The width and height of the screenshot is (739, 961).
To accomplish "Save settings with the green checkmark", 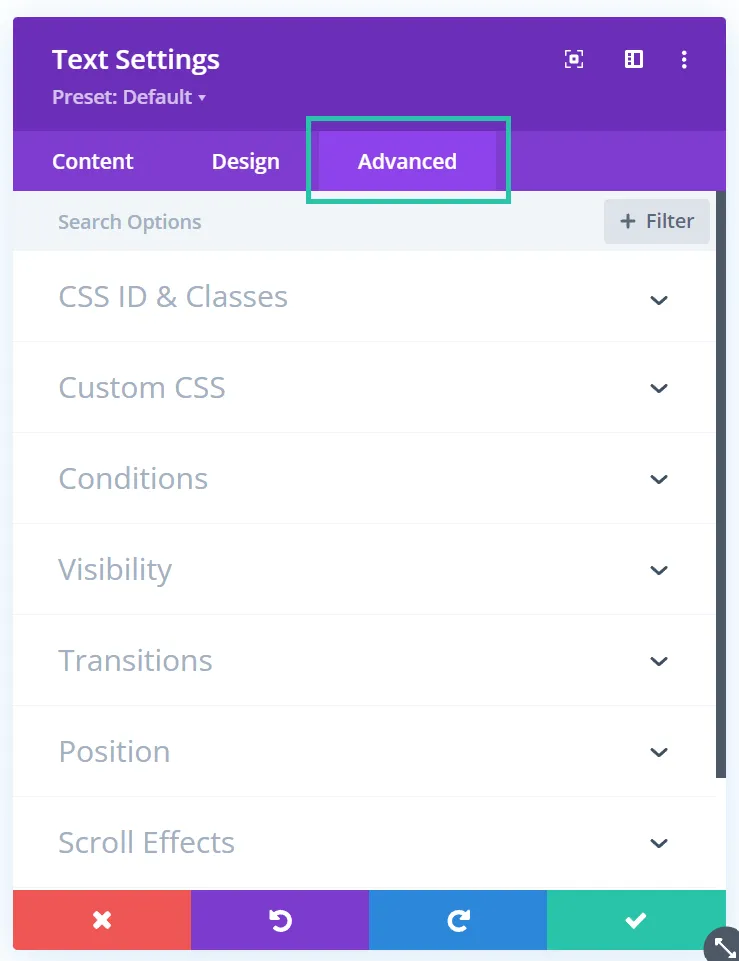I will [x=635, y=920].
